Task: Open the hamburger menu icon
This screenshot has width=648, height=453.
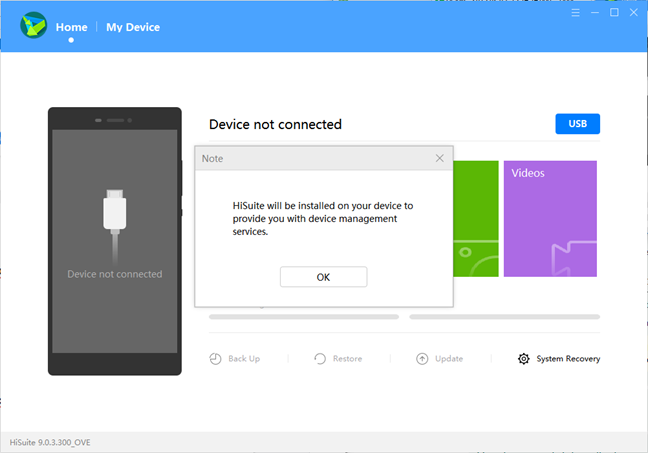Action: pyautogui.click(x=575, y=13)
